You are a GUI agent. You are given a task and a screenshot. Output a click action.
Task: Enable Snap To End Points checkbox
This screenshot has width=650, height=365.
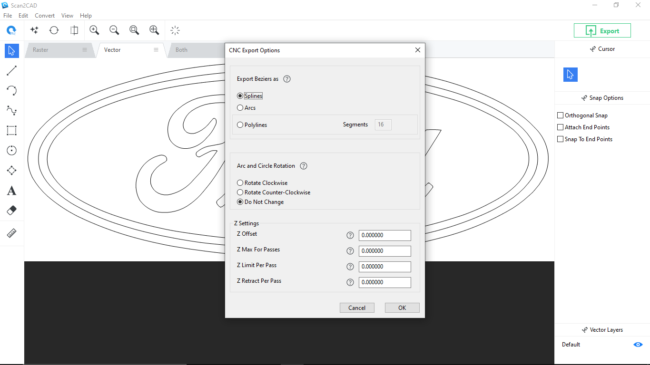(x=560, y=139)
